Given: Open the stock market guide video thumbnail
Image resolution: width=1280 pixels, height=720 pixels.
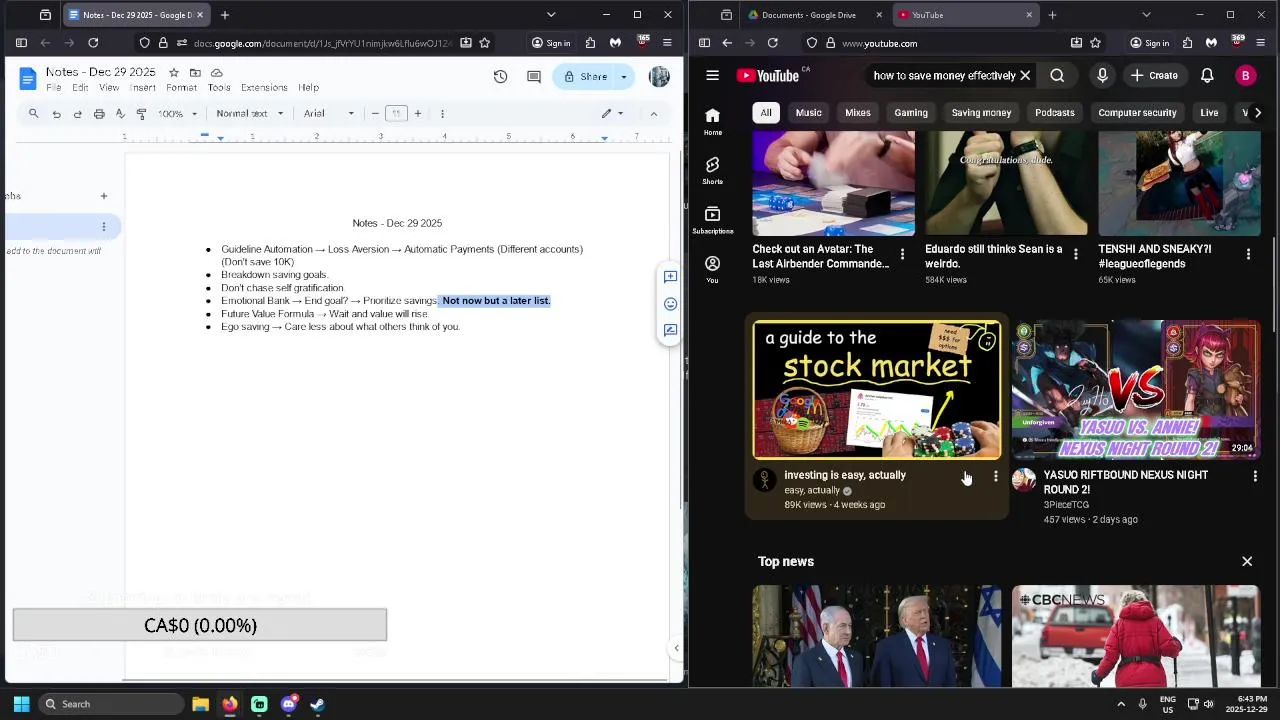Looking at the screenshot, I should [876, 390].
